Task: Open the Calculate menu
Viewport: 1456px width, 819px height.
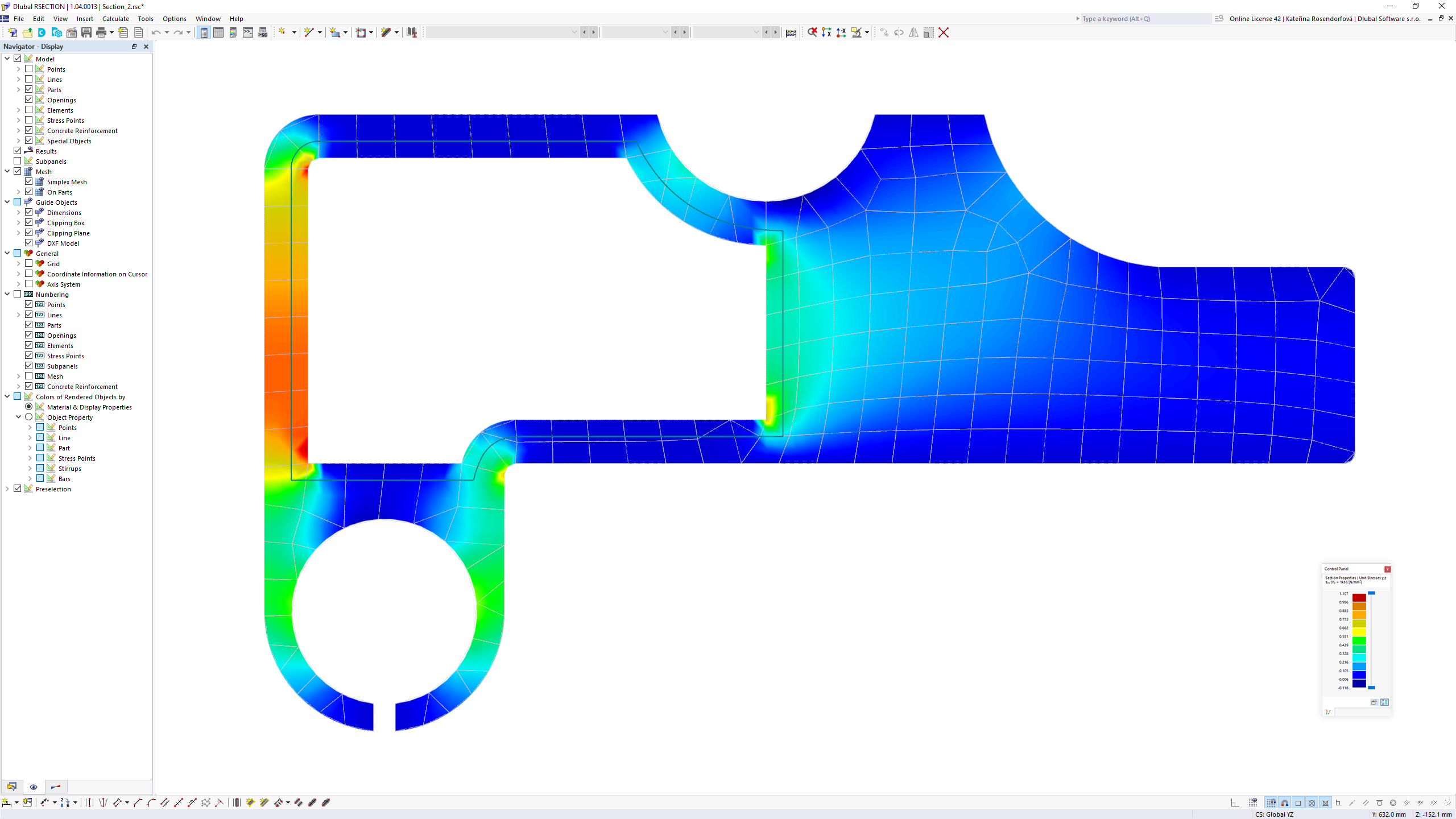Action: [x=115, y=18]
